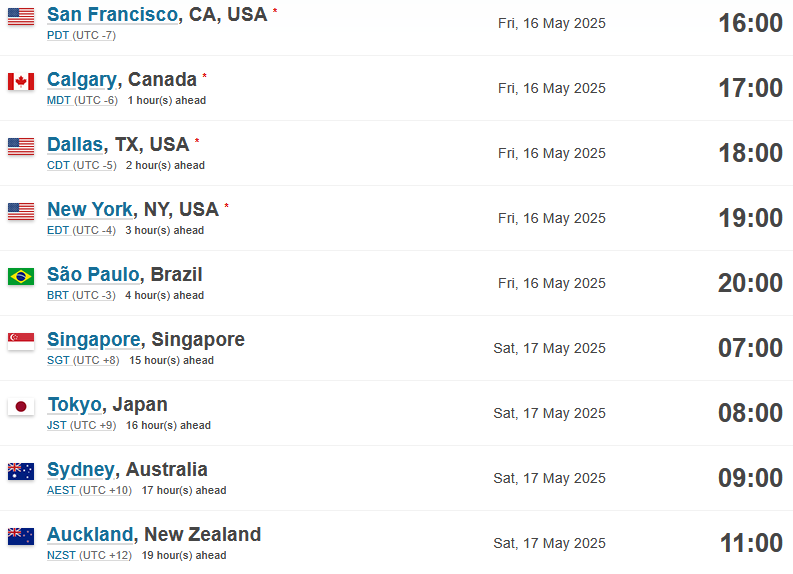
Task: Click the Sat, 17 May 2025 date for Sydney
Action: click(549, 478)
